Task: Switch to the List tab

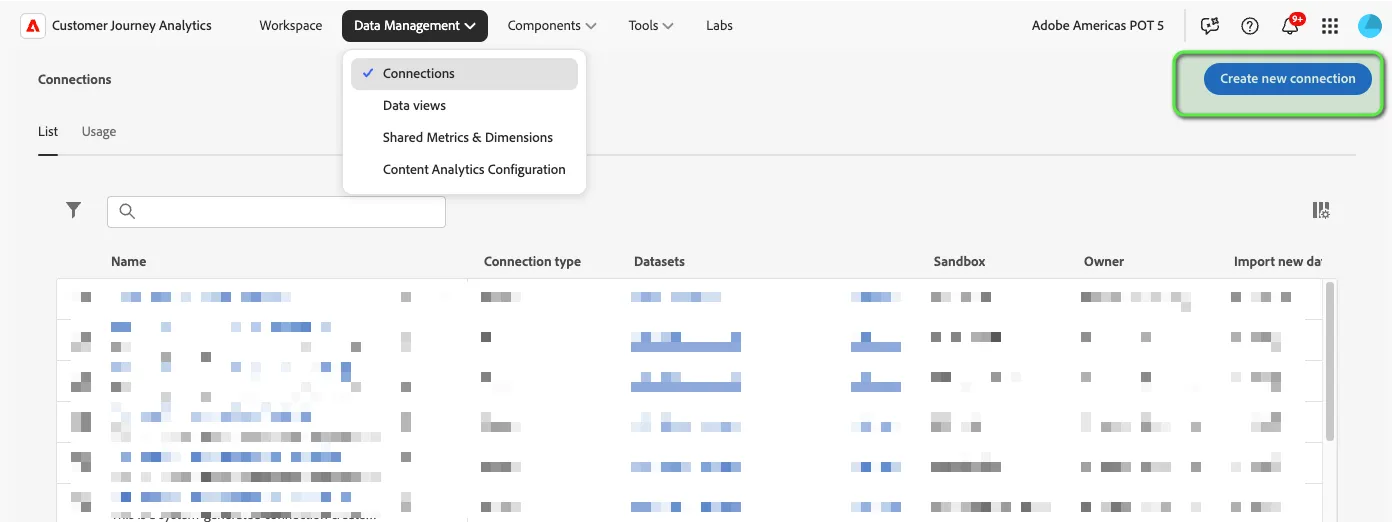Action: (x=48, y=132)
